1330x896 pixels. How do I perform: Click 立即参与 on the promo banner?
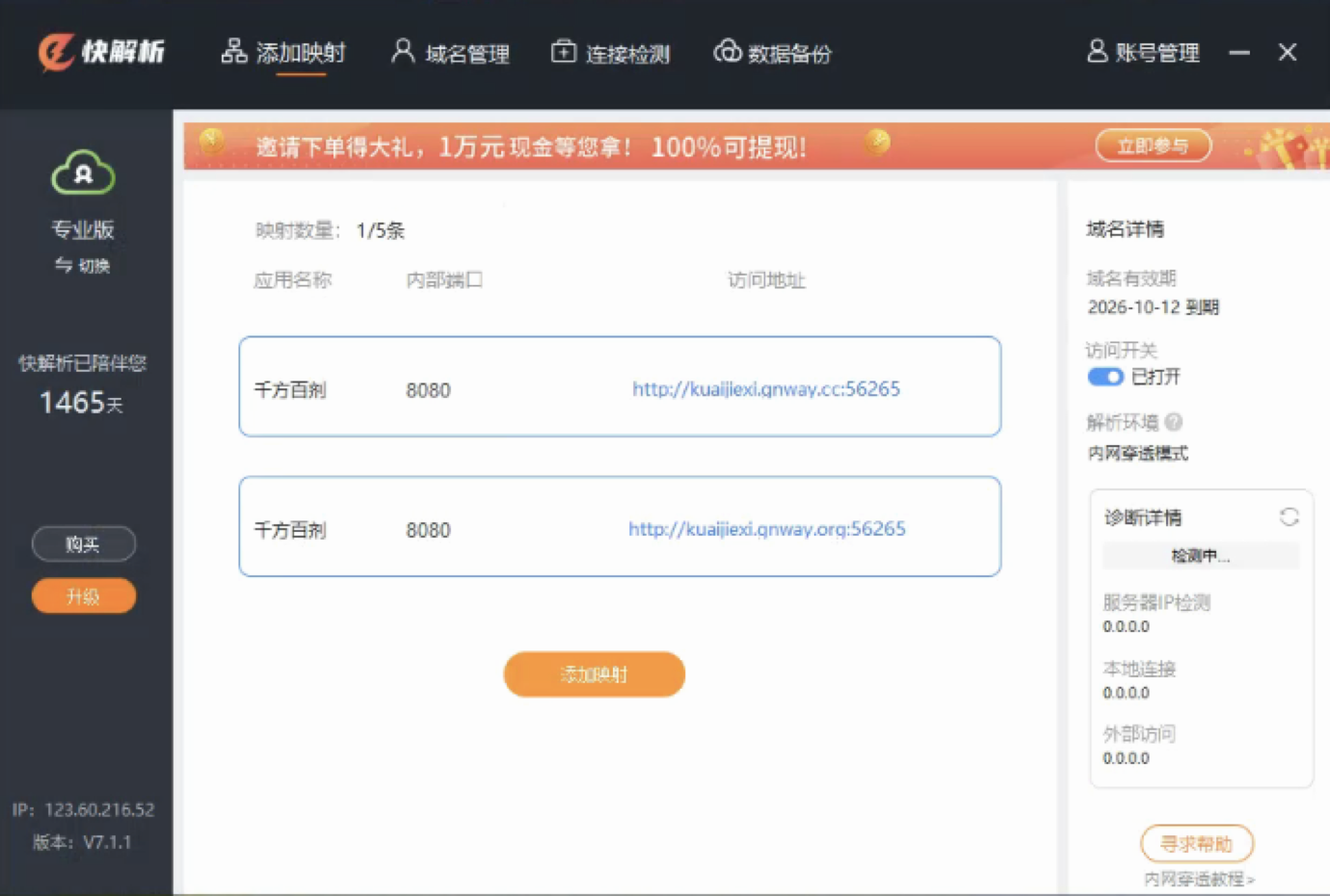click(1153, 146)
